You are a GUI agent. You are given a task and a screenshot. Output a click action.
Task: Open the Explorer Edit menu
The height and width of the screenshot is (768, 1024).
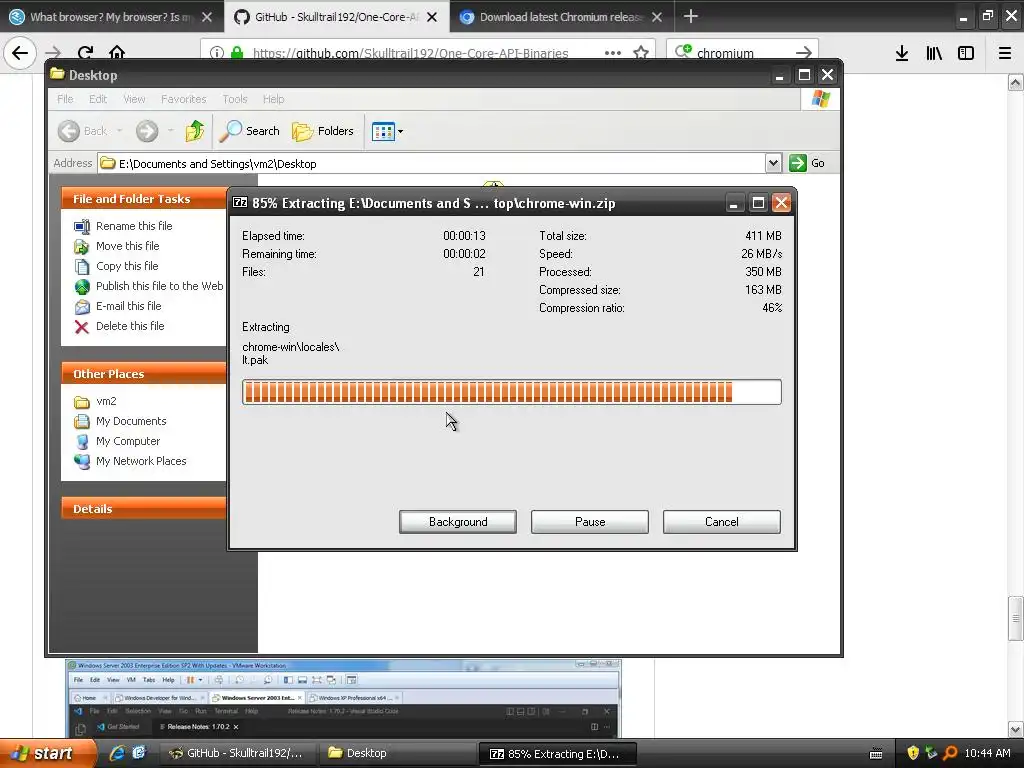click(98, 99)
